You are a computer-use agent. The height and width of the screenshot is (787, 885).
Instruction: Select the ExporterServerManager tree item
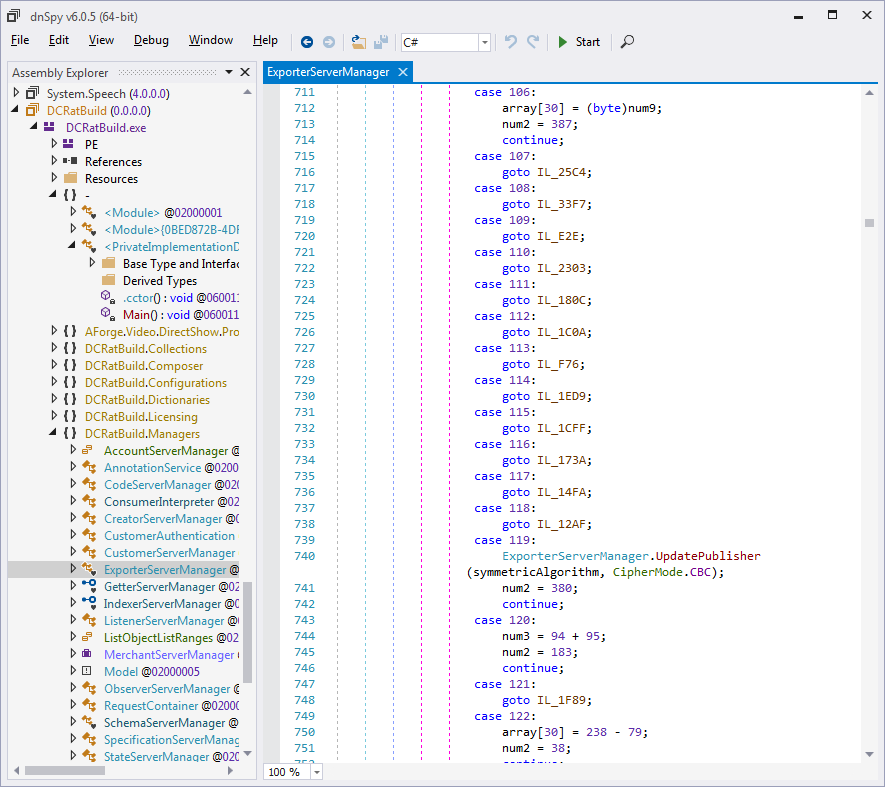pyautogui.click(x=171, y=570)
